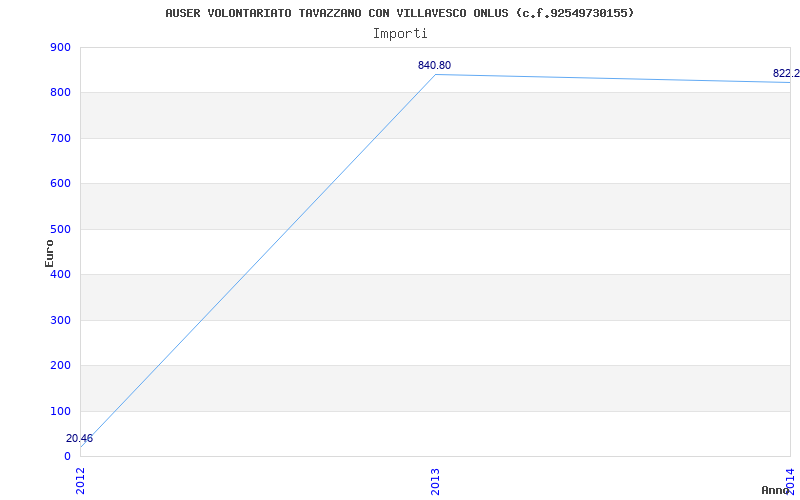Click the 500 y-axis tick label
800x500 pixels.
point(60,230)
